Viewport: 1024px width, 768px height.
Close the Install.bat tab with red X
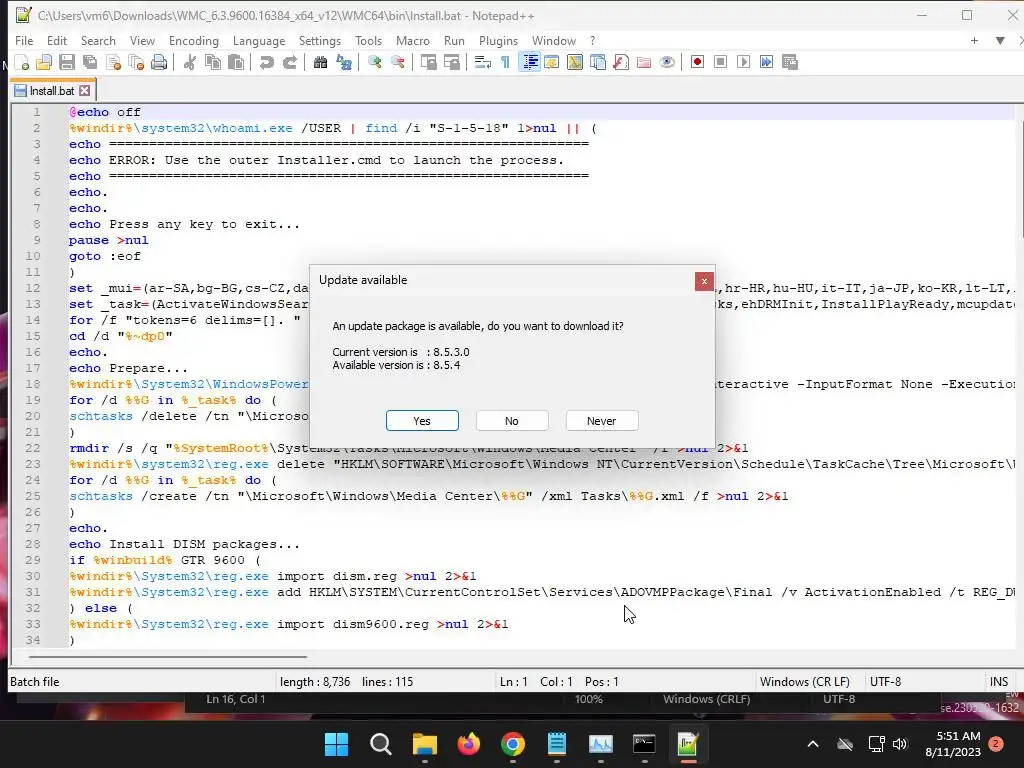coord(84,91)
